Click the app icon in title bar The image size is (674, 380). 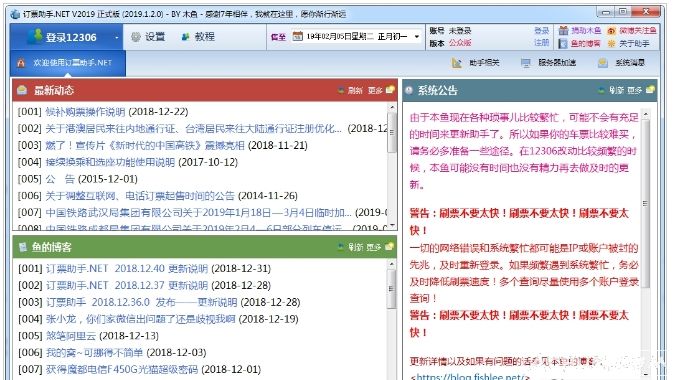[15, 14]
